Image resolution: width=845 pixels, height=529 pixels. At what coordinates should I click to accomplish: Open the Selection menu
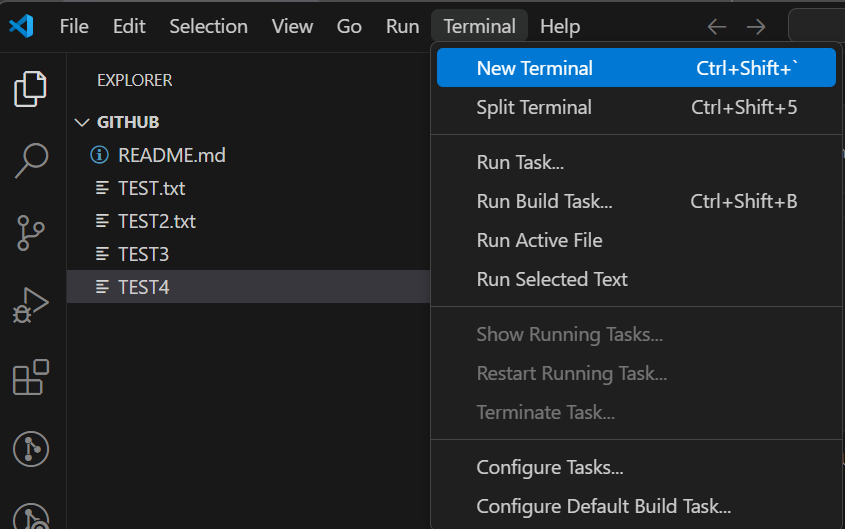(208, 27)
